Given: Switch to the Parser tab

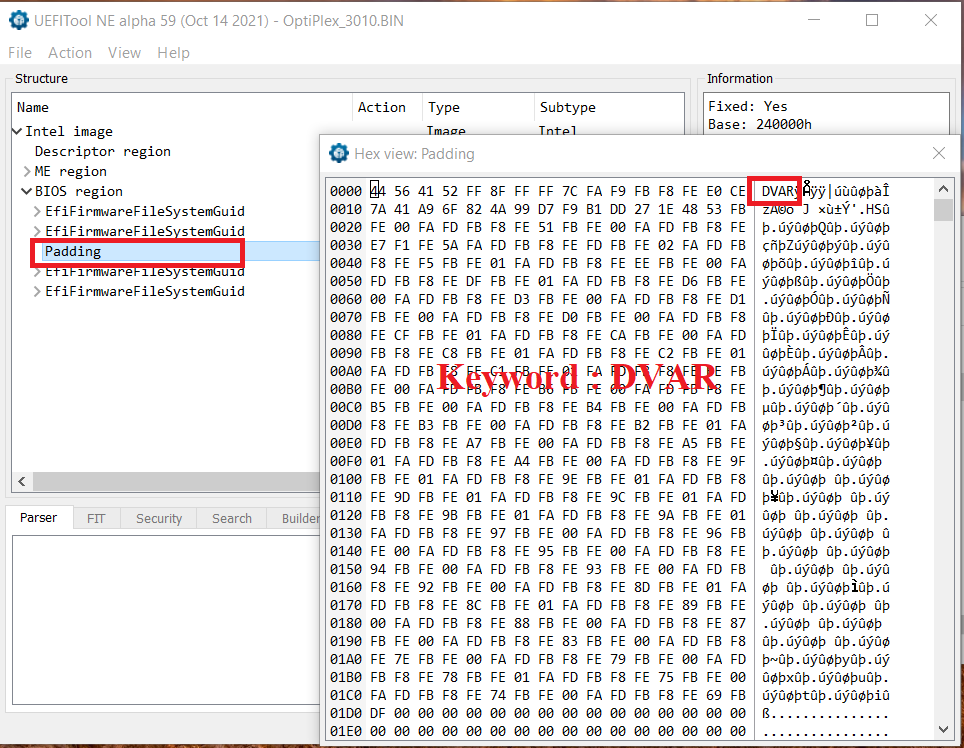Looking at the screenshot, I should click(39, 518).
